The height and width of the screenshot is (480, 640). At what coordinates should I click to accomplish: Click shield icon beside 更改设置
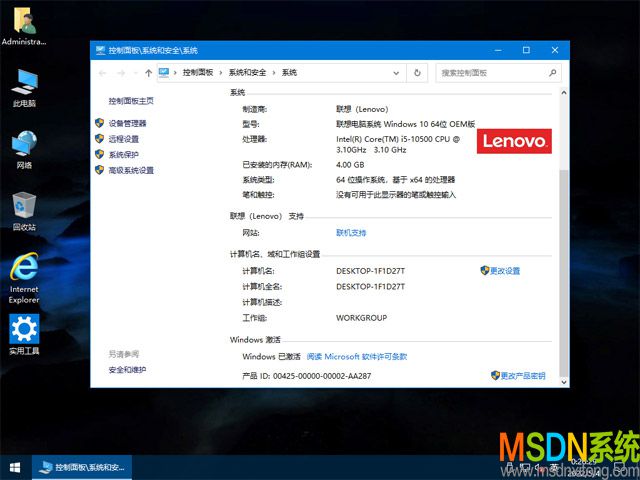484,270
